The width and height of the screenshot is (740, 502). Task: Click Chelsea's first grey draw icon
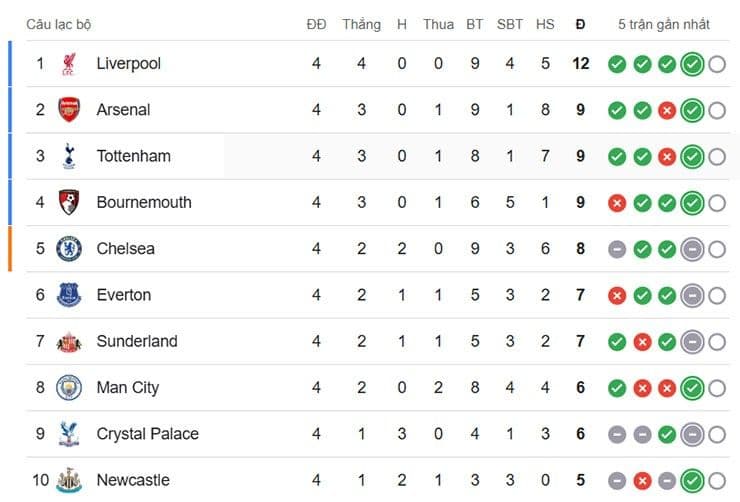617,248
